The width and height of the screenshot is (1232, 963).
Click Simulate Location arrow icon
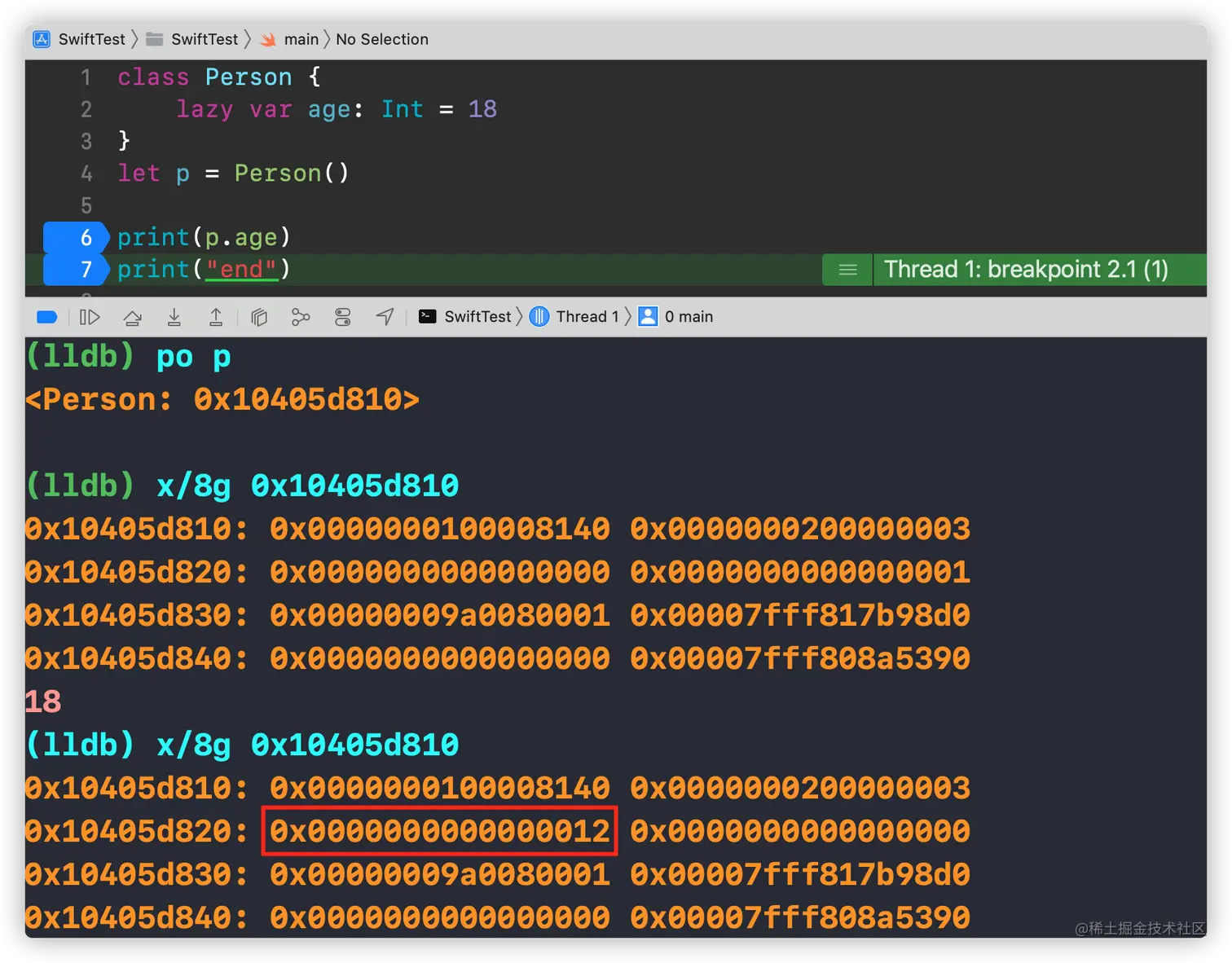click(x=385, y=317)
